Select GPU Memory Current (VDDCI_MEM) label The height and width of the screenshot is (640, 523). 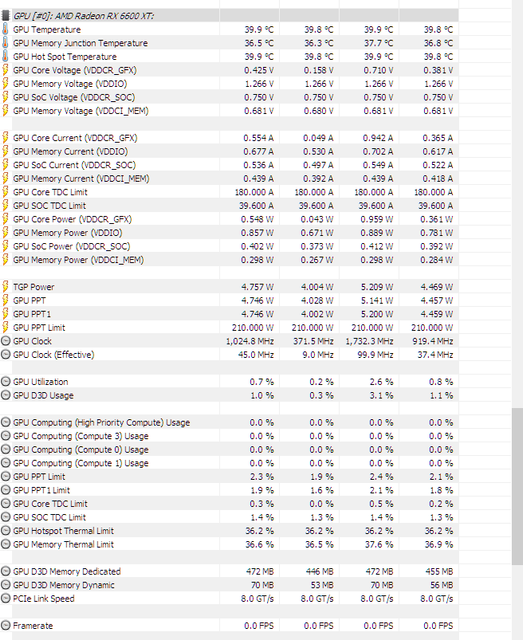click(81, 178)
